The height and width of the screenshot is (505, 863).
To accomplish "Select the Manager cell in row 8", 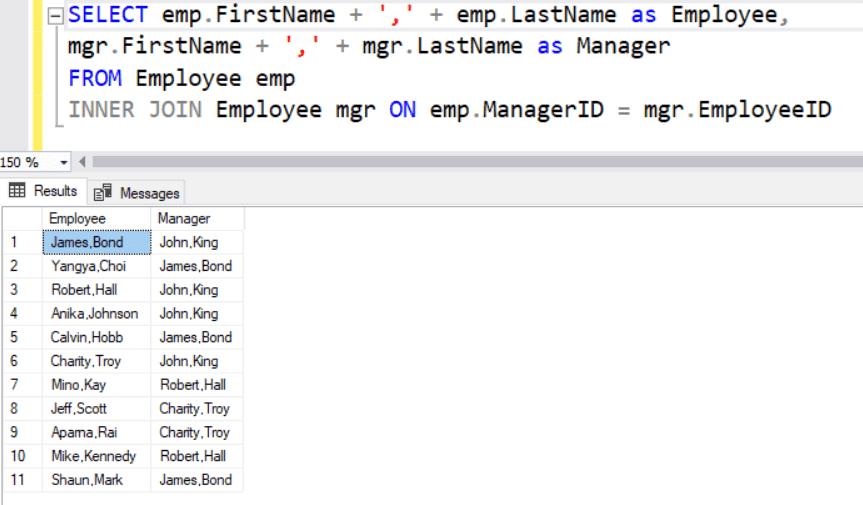I will pyautogui.click(x=196, y=409).
